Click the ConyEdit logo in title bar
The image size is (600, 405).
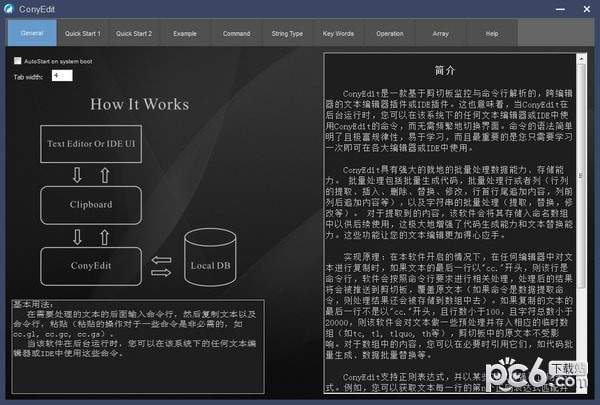tap(10, 11)
